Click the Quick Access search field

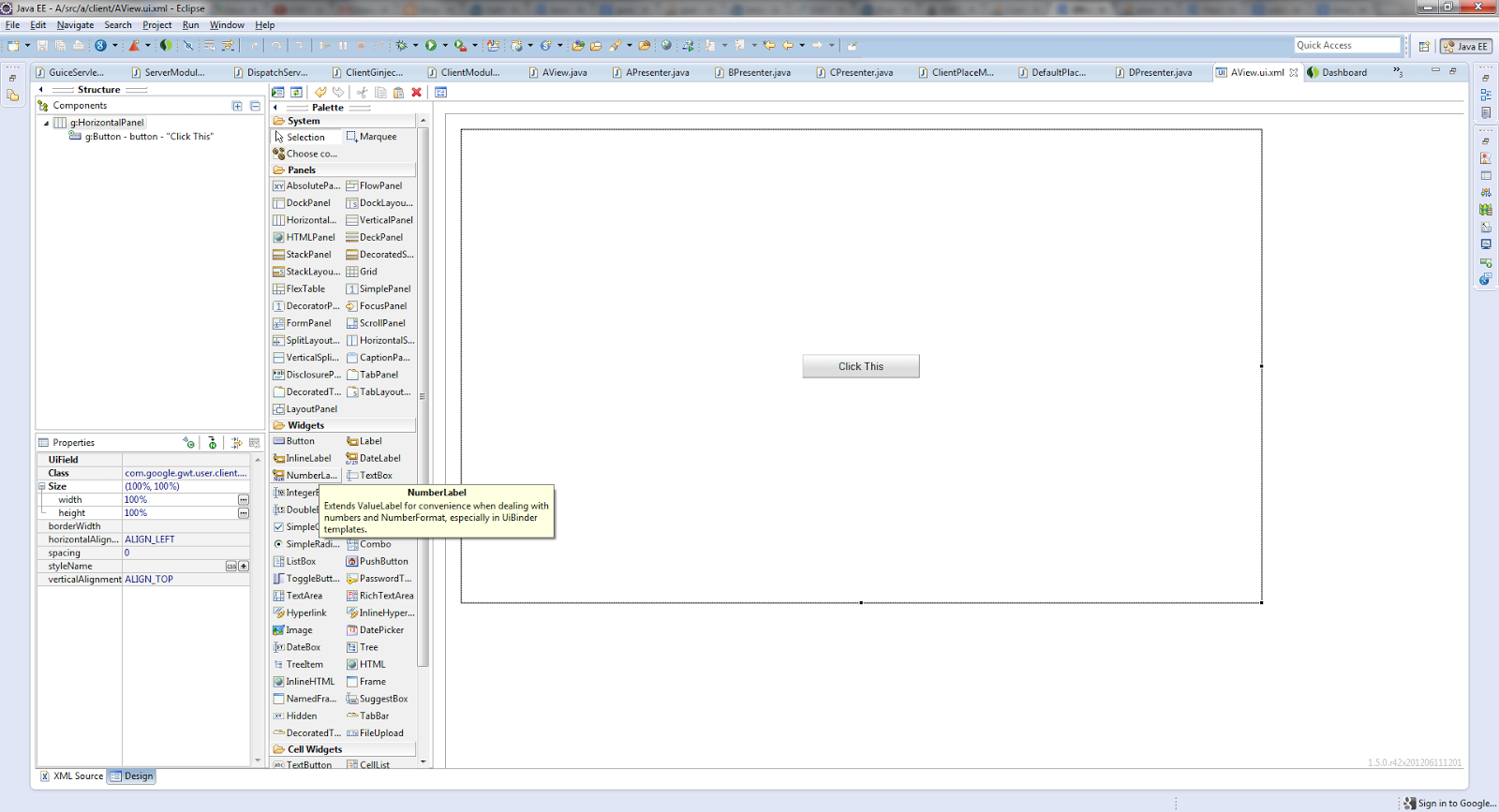click(1347, 45)
